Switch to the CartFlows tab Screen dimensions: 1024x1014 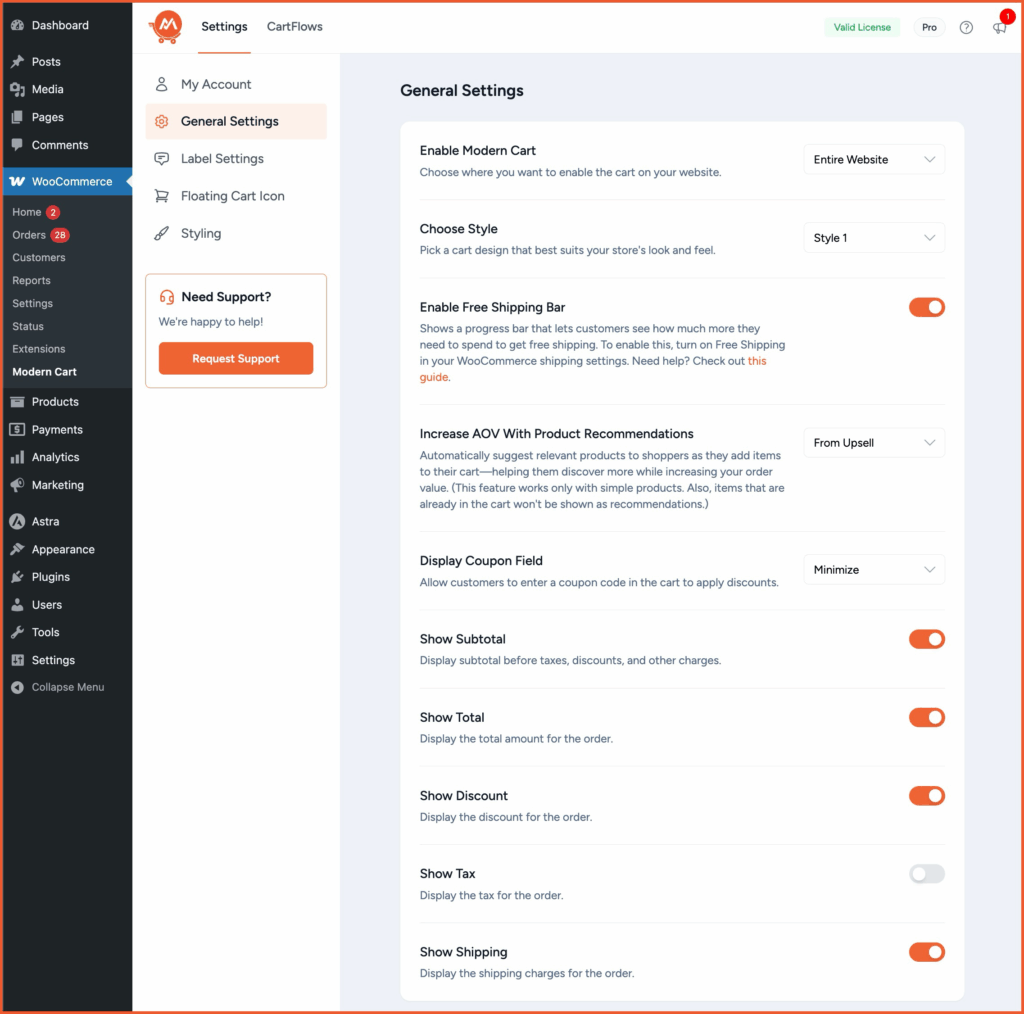[295, 27]
